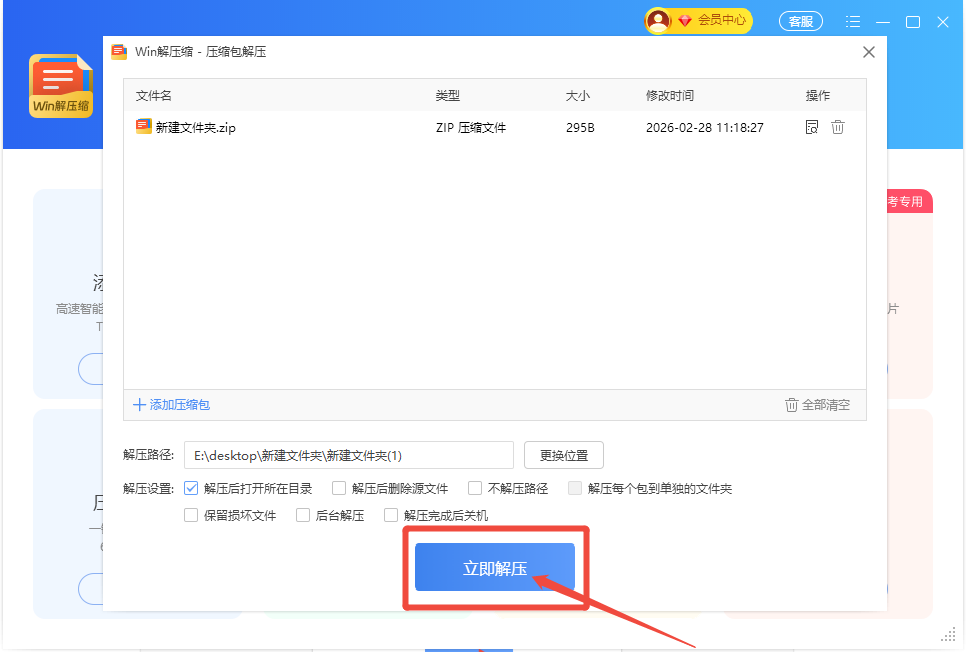Click the 立即解压 button
Image resolution: width=966 pixels, height=652 pixels.
tap(494, 567)
